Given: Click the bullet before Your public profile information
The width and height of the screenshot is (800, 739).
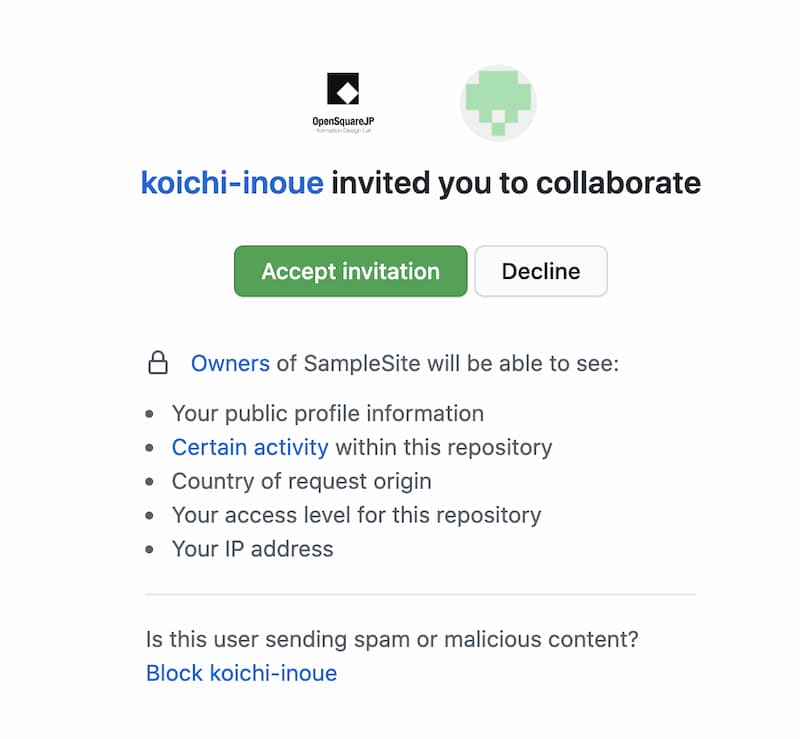Looking at the screenshot, I should pyautogui.click(x=150, y=413).
